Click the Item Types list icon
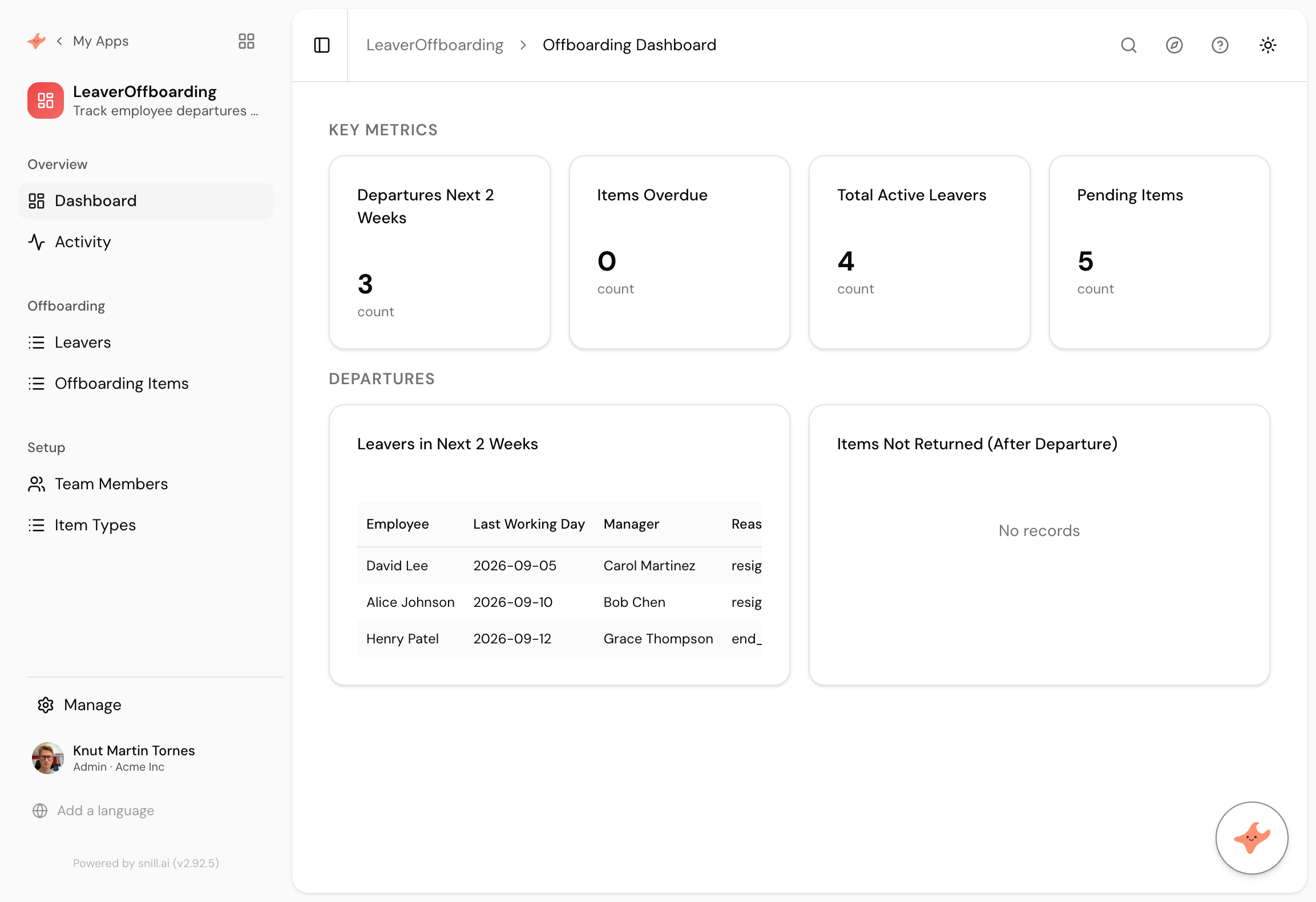This screenshot has height=902, width=1316. coord(37,525)
